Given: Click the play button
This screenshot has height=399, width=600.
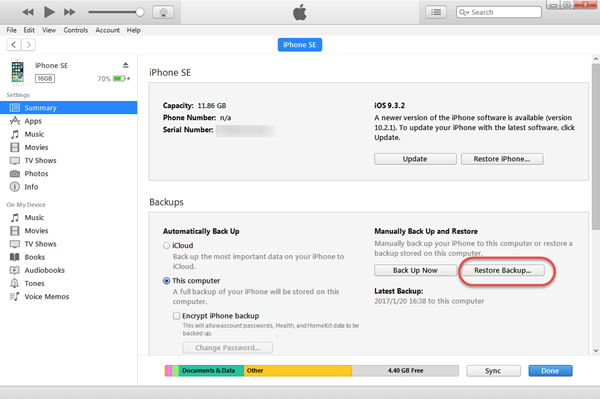Looking at the screenshot, I should (49, 12).
